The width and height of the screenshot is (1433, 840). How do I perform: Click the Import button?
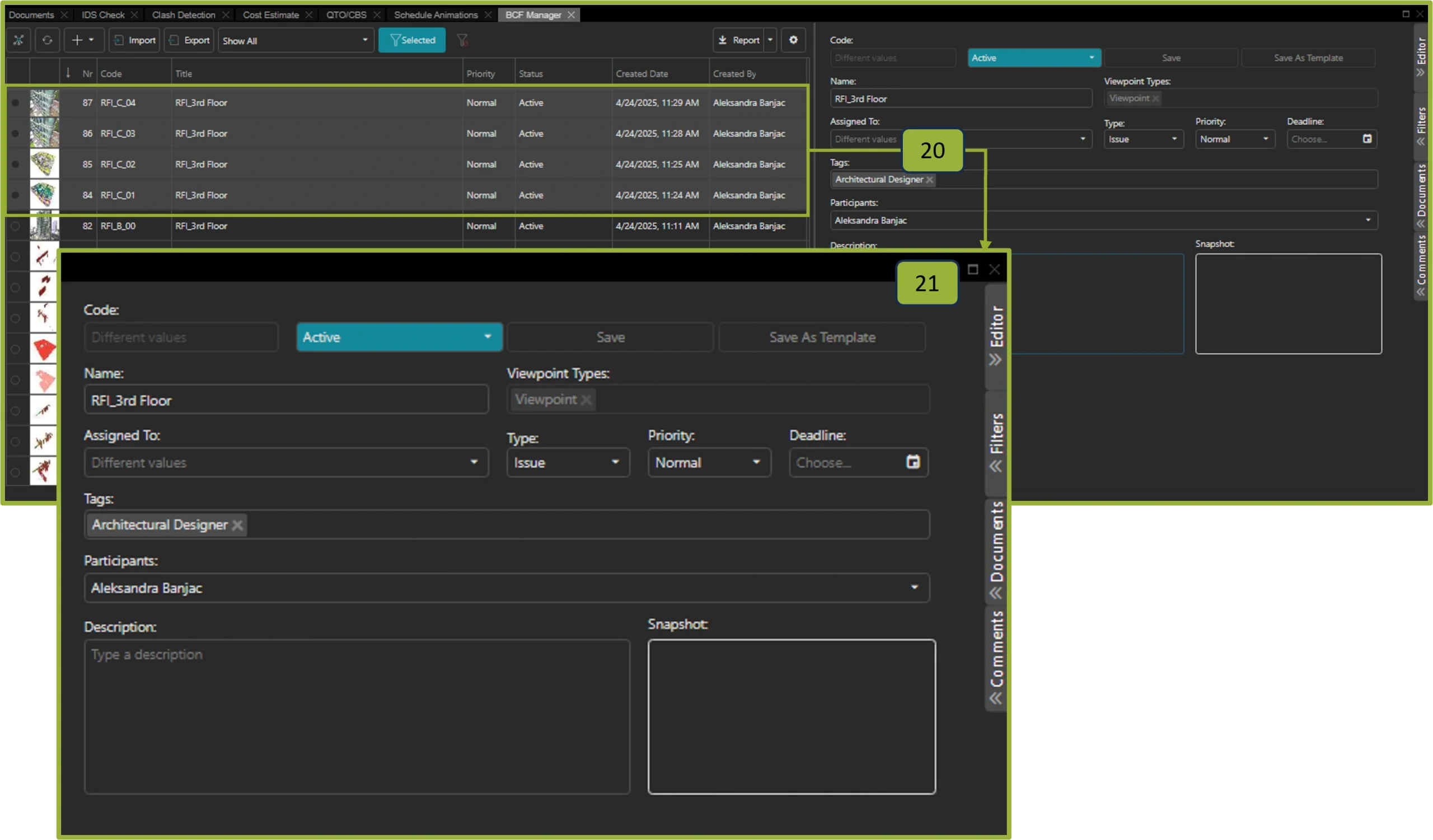tap(134, 40)
